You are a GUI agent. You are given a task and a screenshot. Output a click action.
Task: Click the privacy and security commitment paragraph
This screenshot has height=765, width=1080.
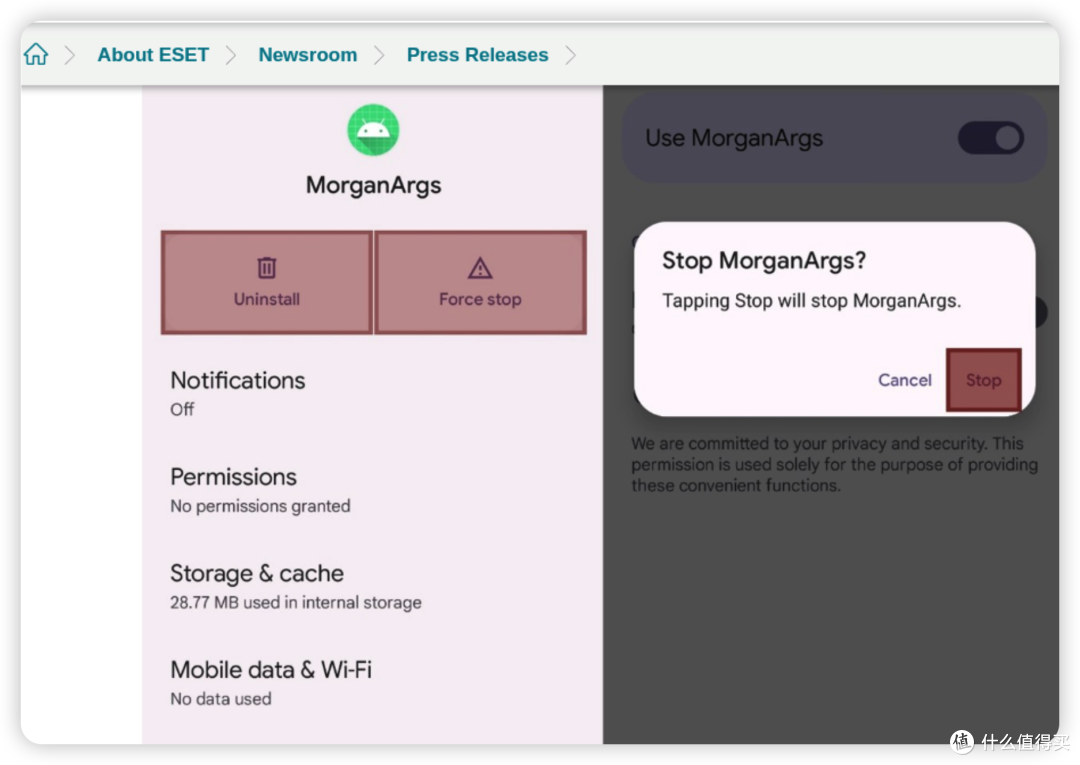pos(835,464)
